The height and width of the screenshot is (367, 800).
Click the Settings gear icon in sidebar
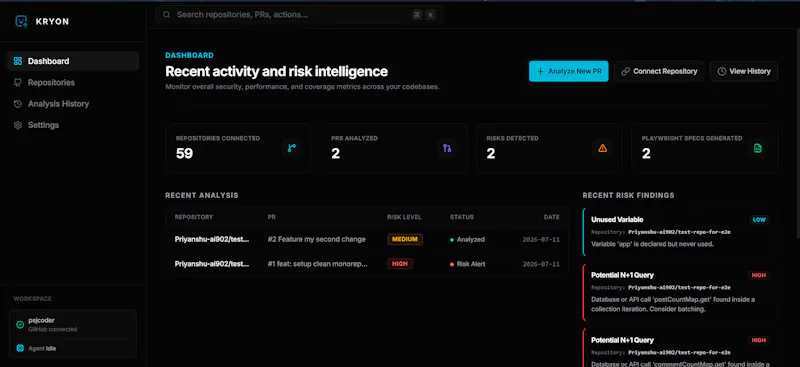[x=18, y=125]
